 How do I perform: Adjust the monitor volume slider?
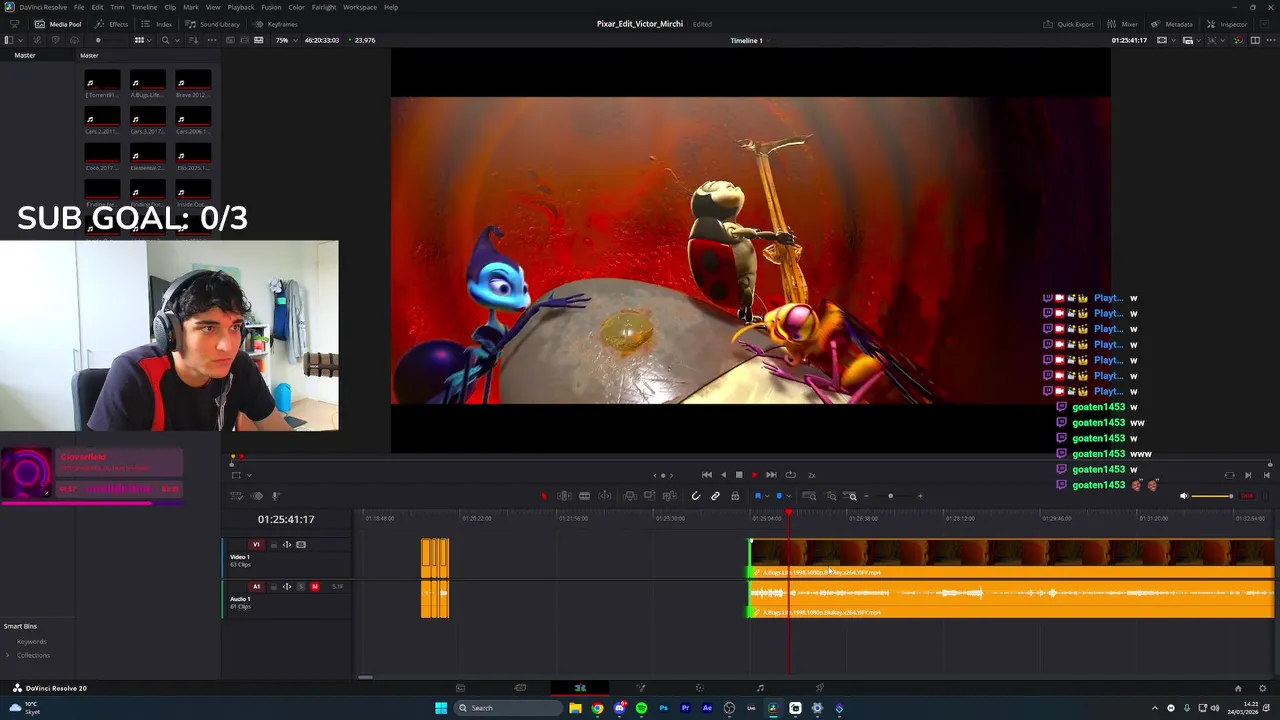[x=1213, y=496]
